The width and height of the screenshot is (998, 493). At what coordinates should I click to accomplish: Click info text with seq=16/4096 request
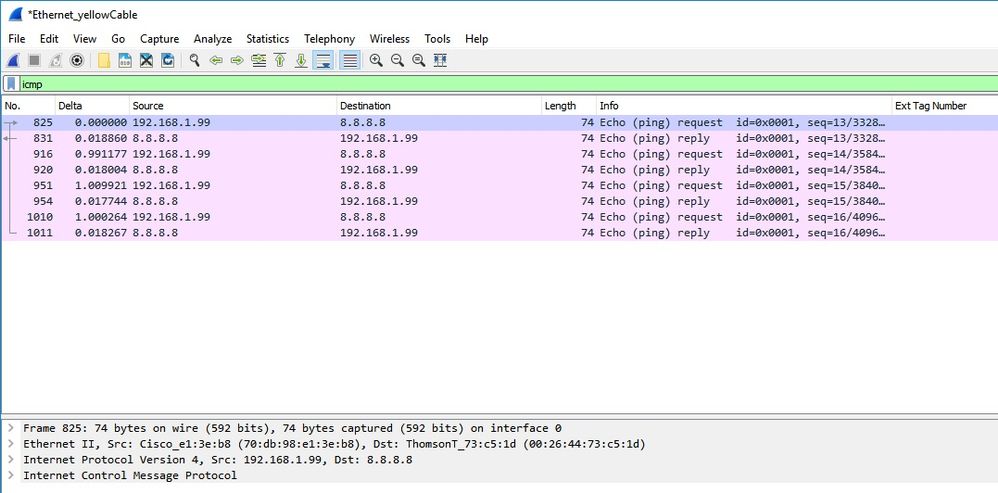click(742, 217)
